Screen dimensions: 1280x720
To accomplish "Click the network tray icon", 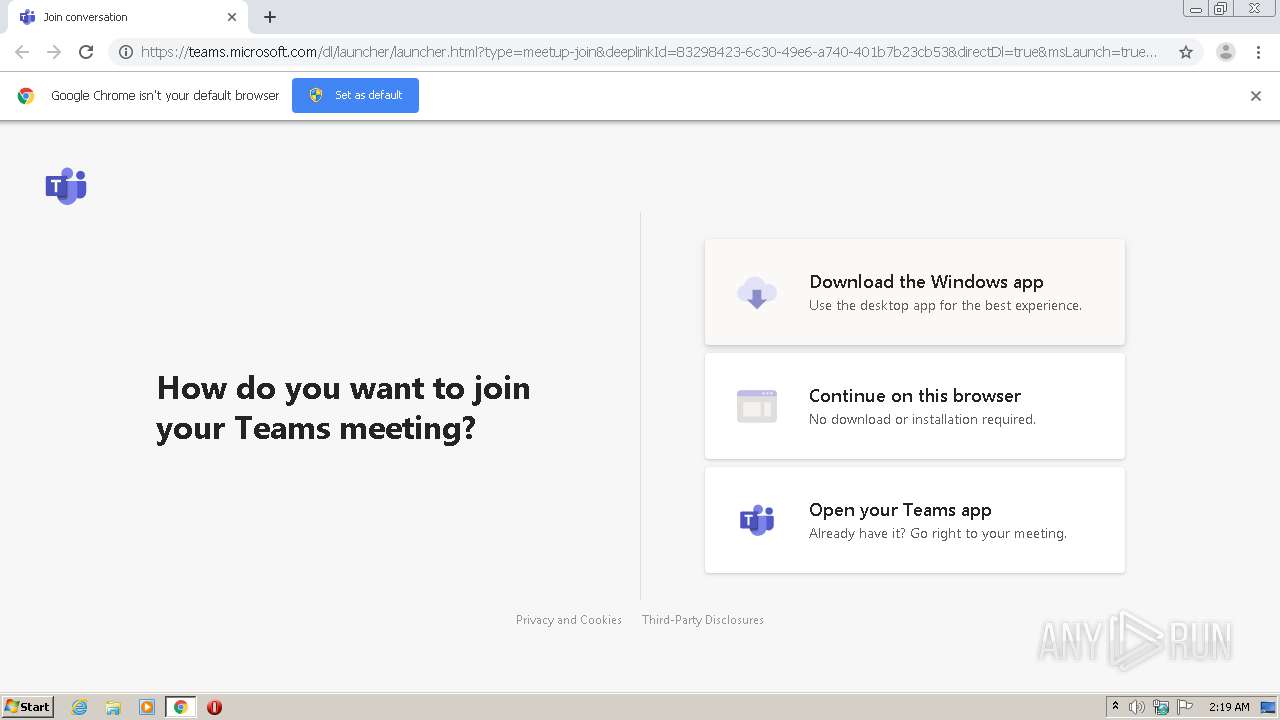I will coord(1161,707).
